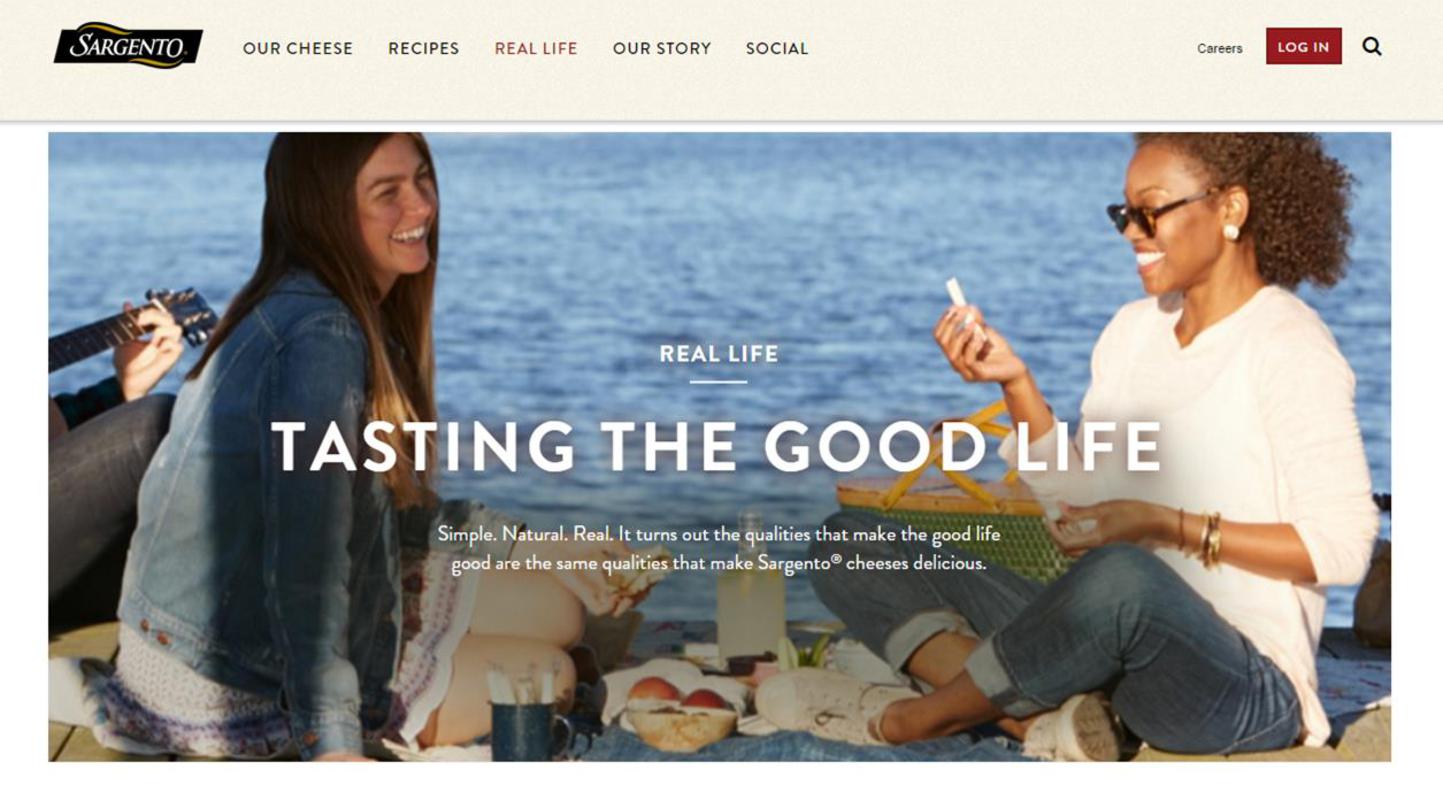1443x800 pixels.
Task: Open the search magnifier icon
Action: pos(1371,46)
